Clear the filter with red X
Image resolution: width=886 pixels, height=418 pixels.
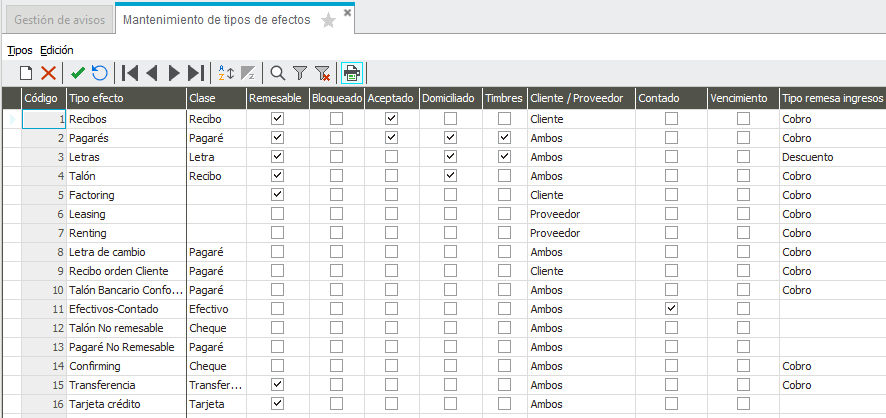point(323,72)
